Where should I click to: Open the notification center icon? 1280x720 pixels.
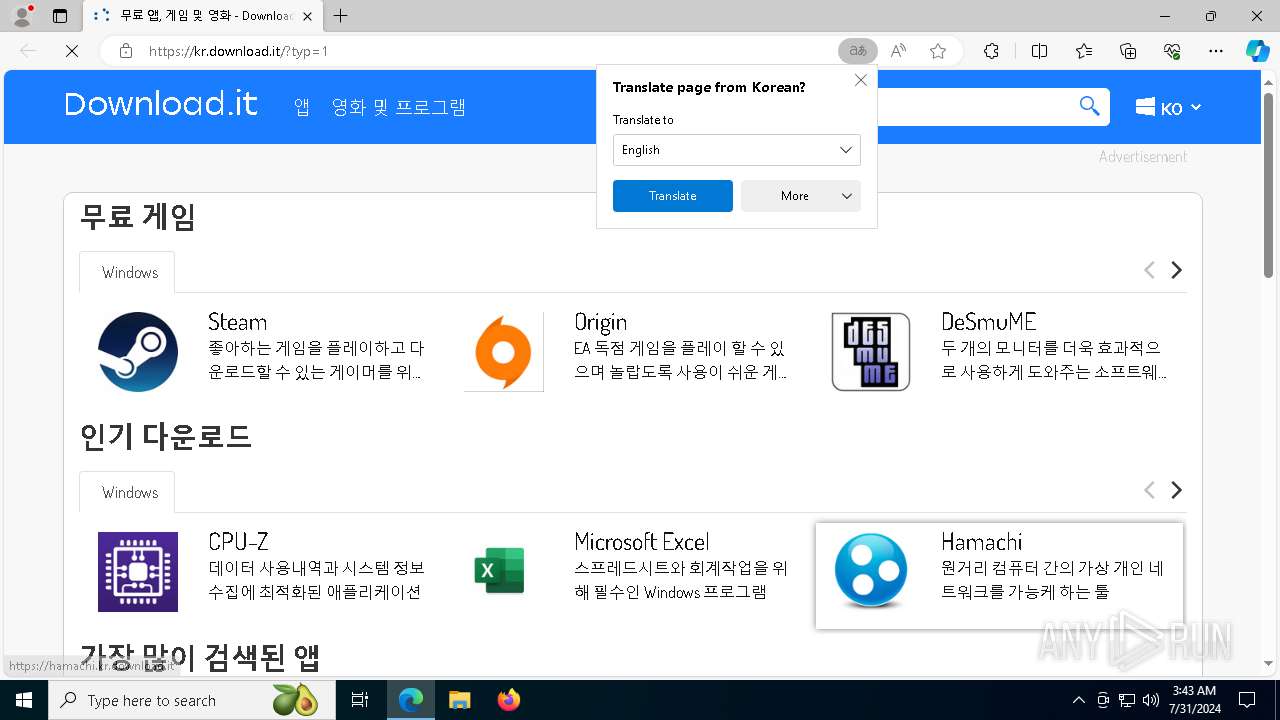pos(1247,700)
